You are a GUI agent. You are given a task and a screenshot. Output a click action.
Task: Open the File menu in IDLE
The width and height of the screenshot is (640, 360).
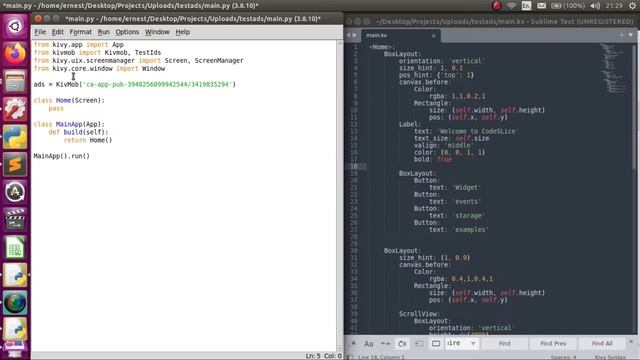[x=40, y=32]
